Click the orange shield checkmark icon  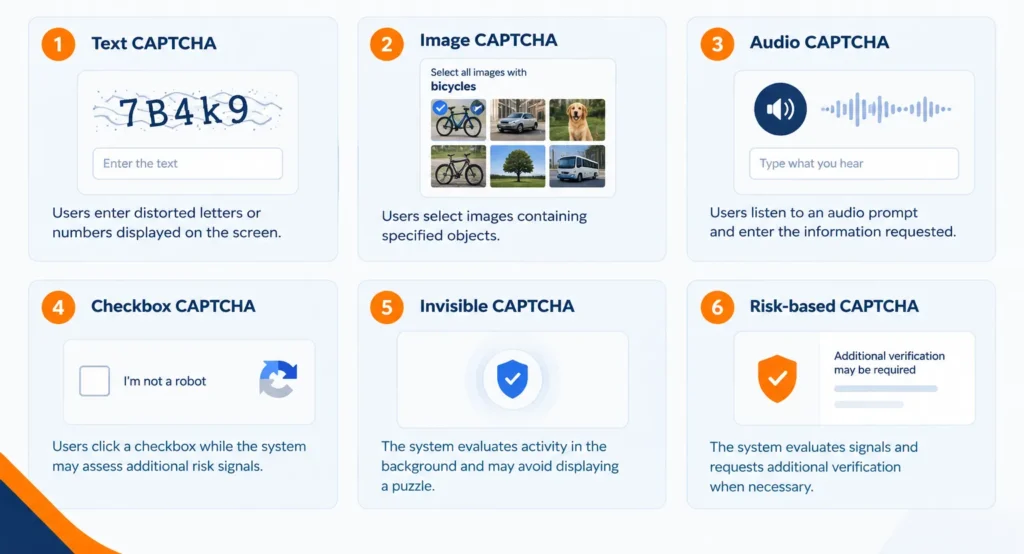pyautogui.click(x=776, y=378)
